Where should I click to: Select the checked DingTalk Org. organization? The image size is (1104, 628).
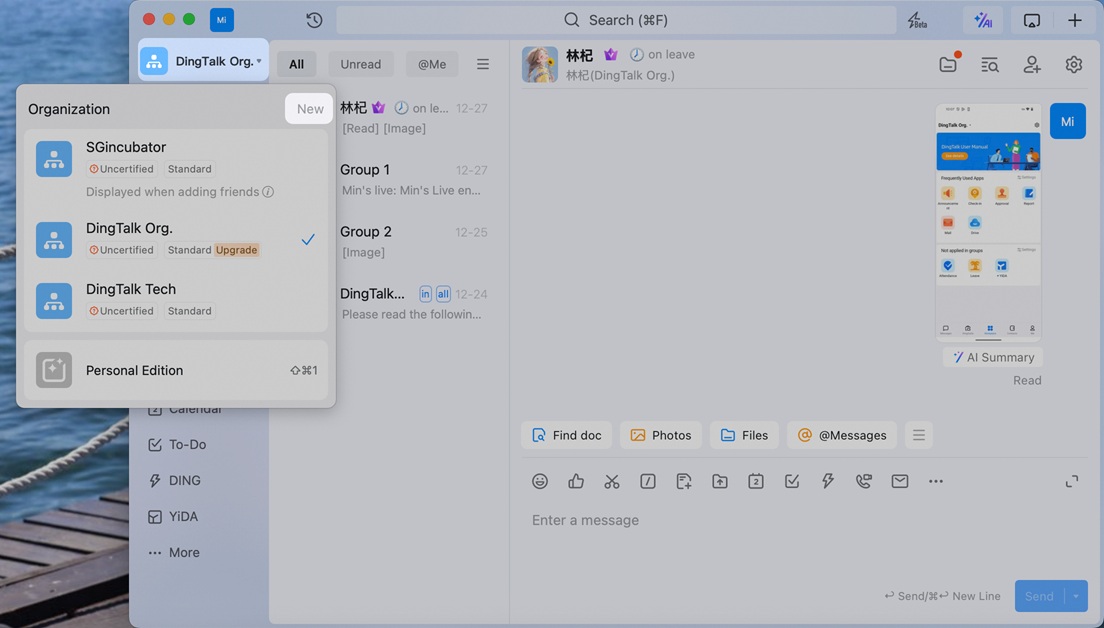pyautogui.click(x=176, y=239)
